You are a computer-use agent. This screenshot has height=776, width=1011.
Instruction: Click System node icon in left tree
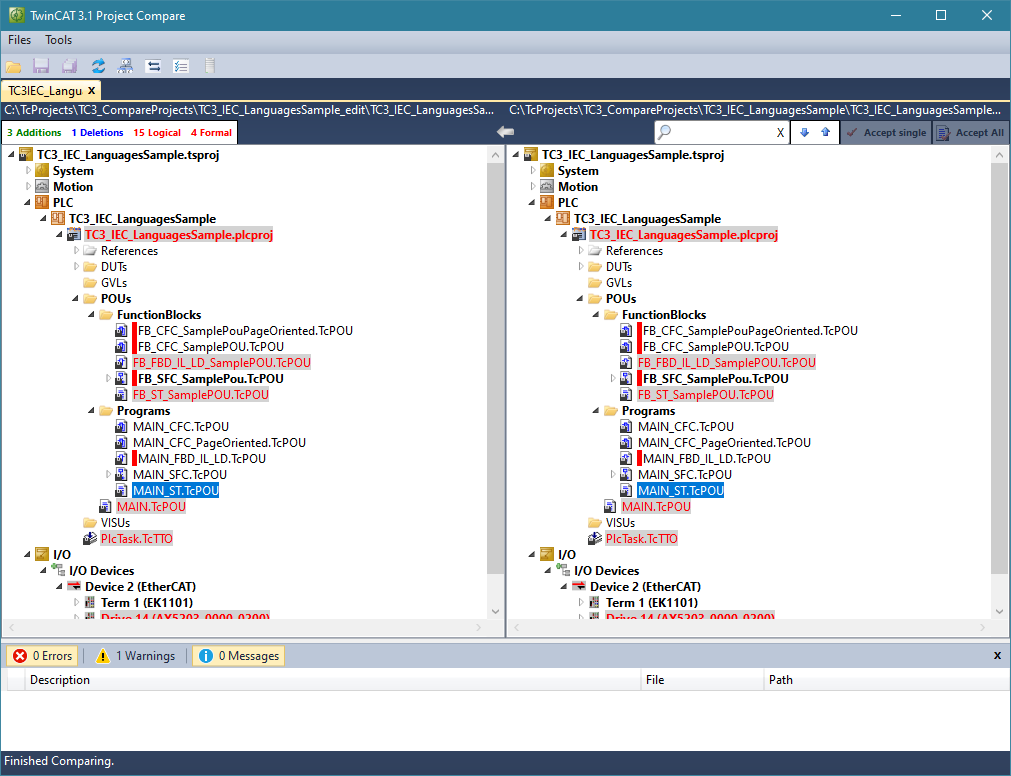click(x=42, y=170)
